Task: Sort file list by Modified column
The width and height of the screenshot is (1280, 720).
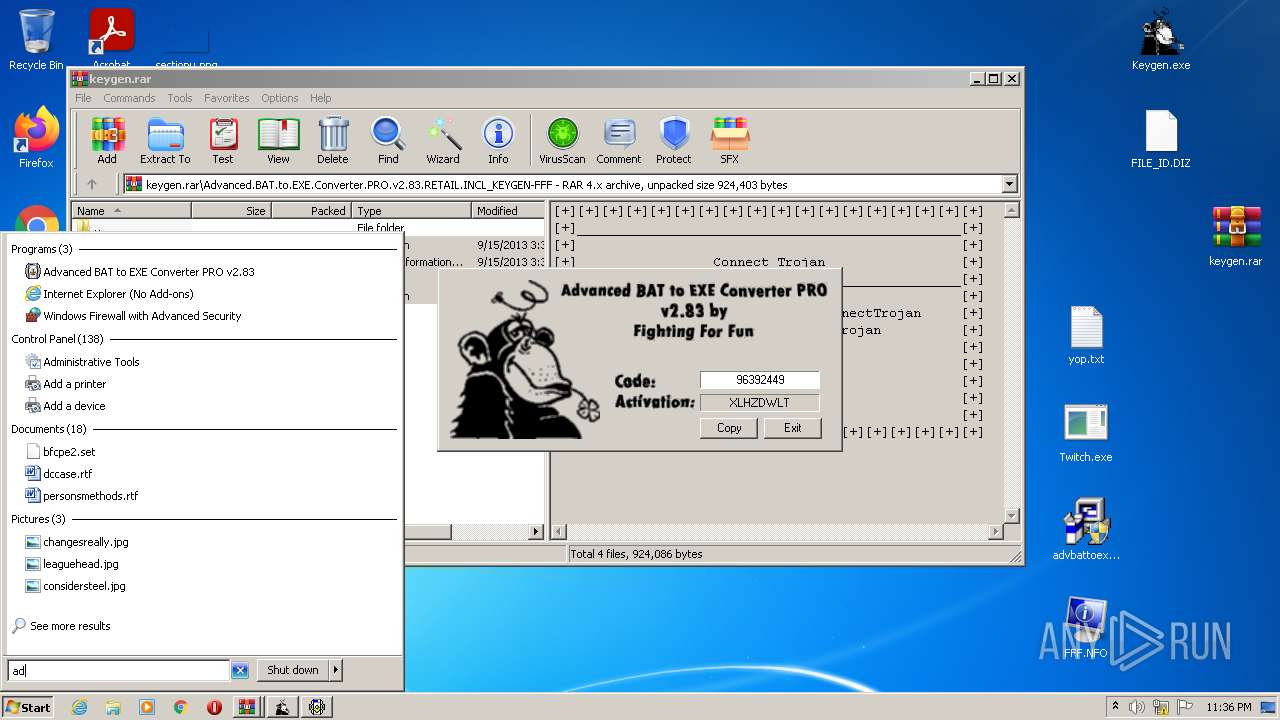Action: tap(508, 211)
